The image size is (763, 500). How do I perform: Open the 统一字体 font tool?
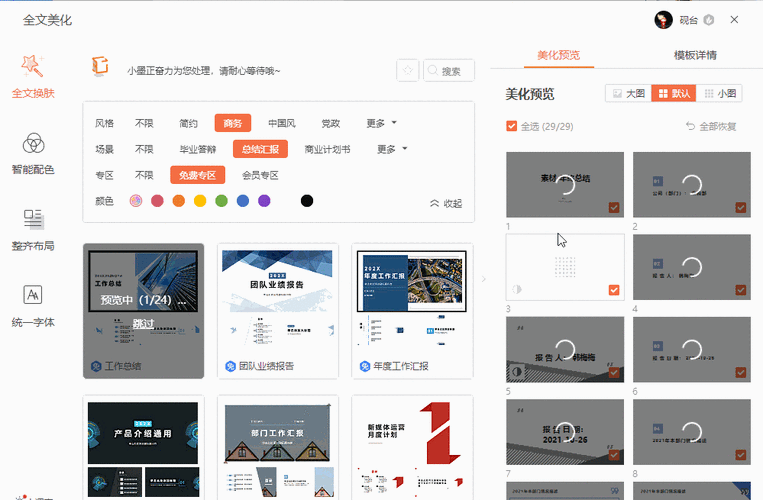click(33, 306)
